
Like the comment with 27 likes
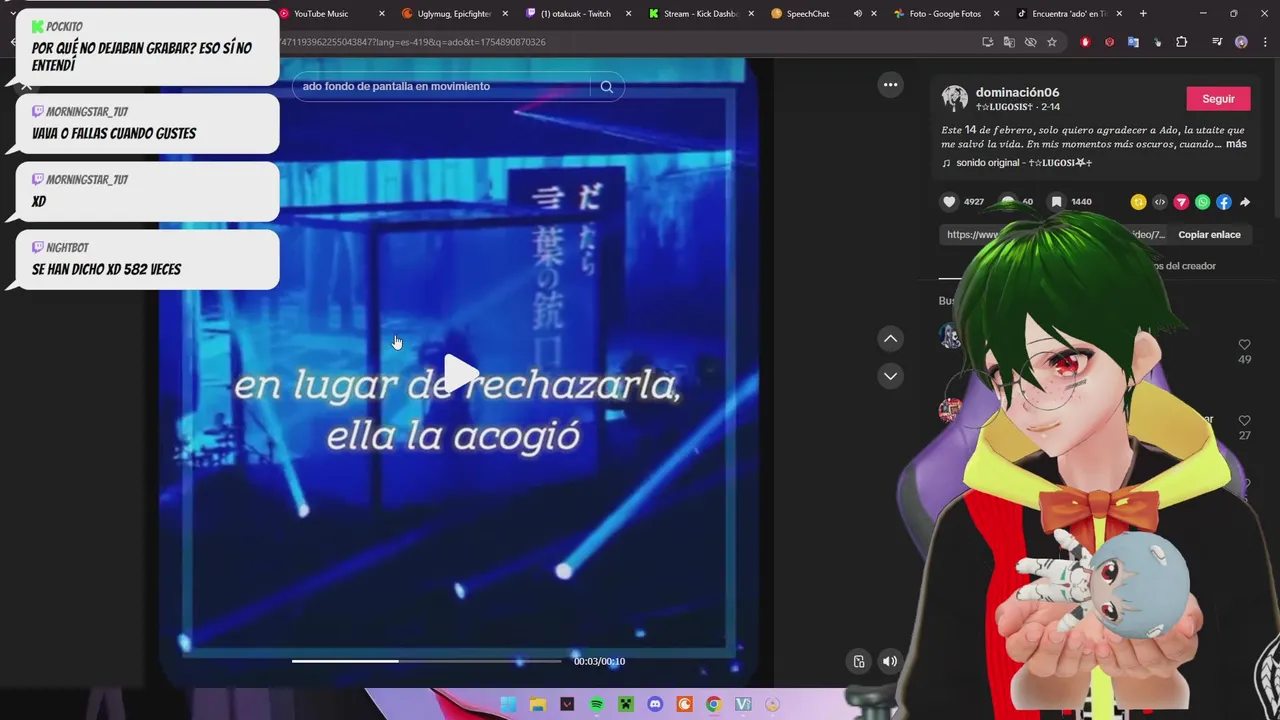click(1244, 421)
